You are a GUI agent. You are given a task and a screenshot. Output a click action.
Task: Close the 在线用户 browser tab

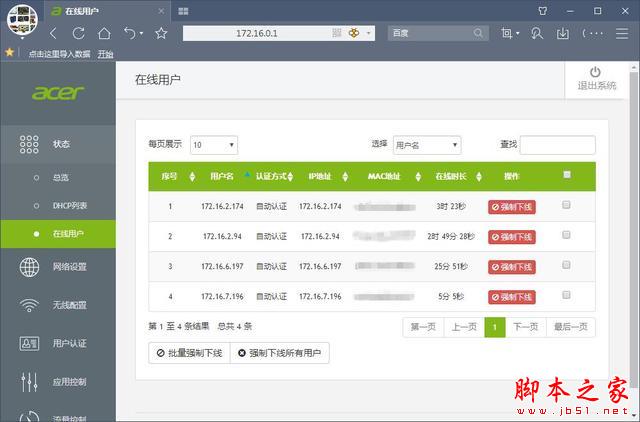[161, 11]
